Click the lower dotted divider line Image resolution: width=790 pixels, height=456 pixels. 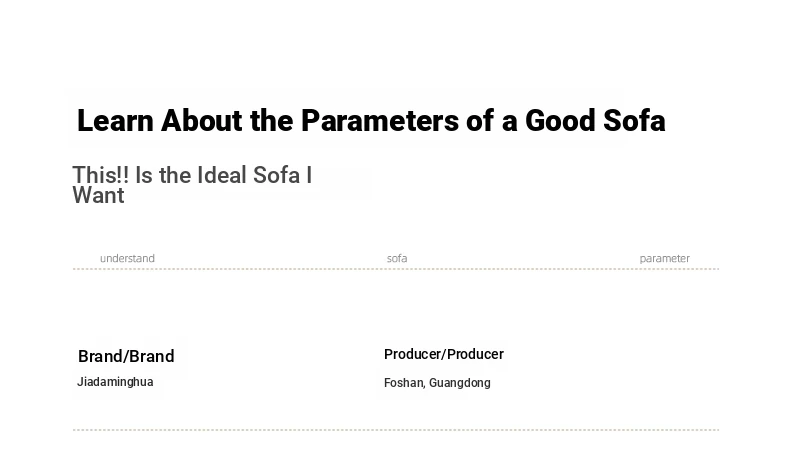pos(396,430)
